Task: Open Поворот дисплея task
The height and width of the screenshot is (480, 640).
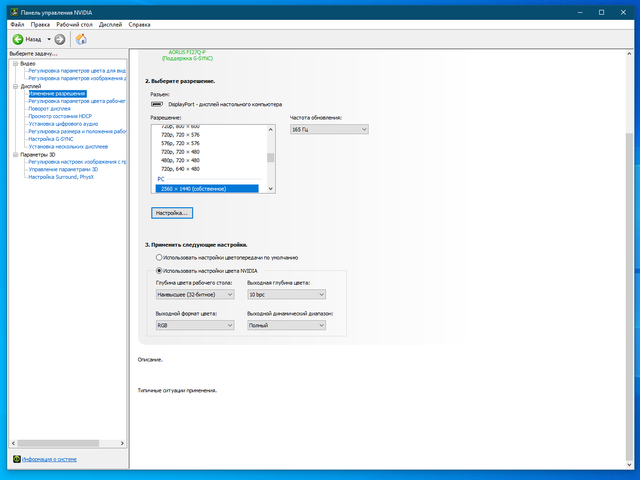Action: click(49, 109)
